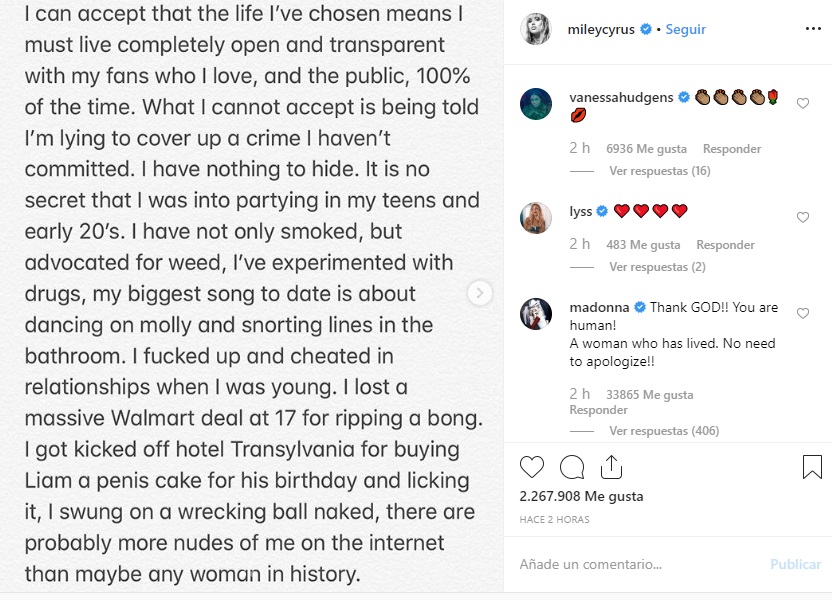Screen dimensions: 832x600
Task: Click the verified badge next to vanessahudgens
Action: tap(684, 97)
